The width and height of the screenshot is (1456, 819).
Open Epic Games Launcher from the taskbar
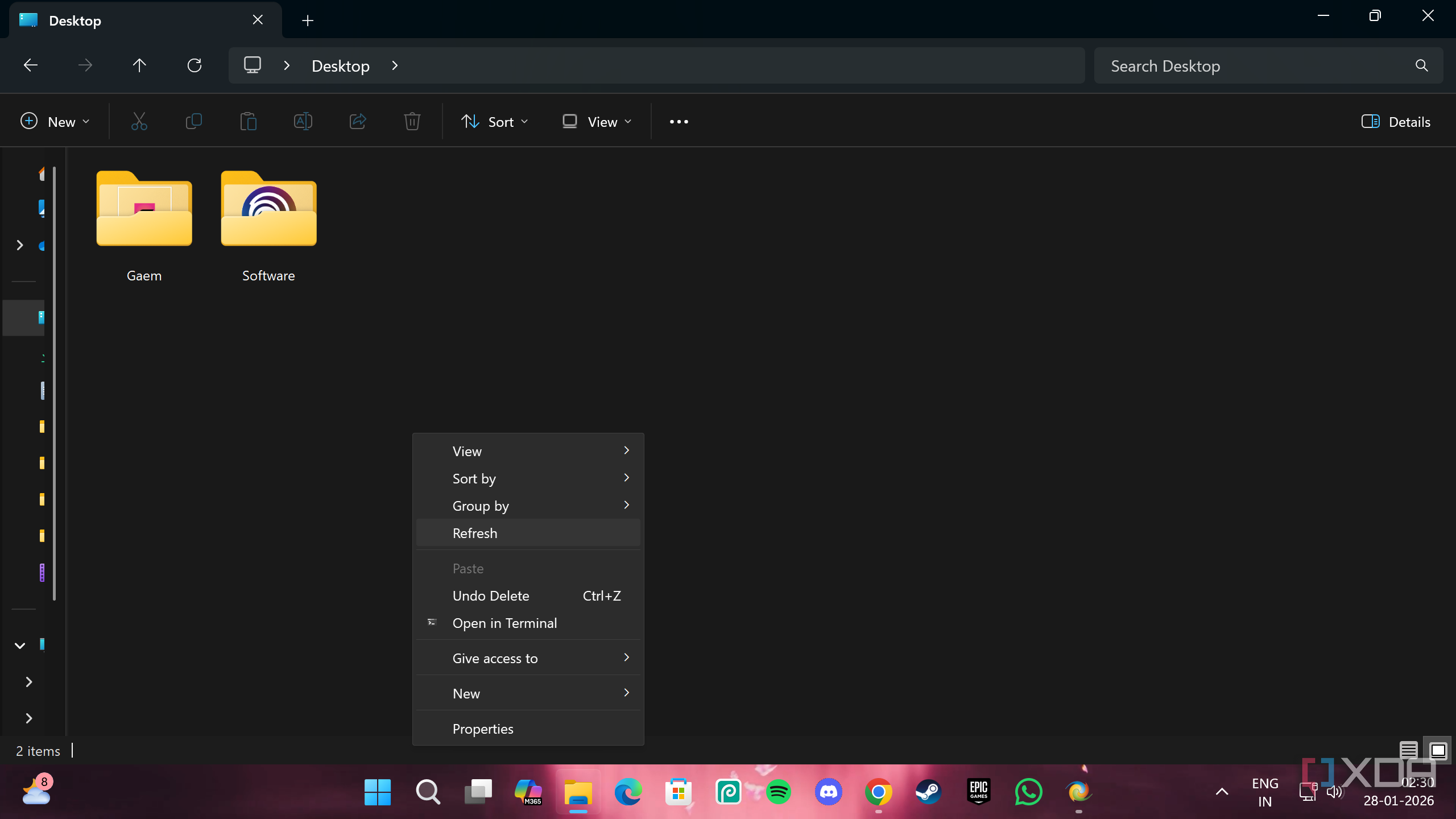tap(979, 792)
